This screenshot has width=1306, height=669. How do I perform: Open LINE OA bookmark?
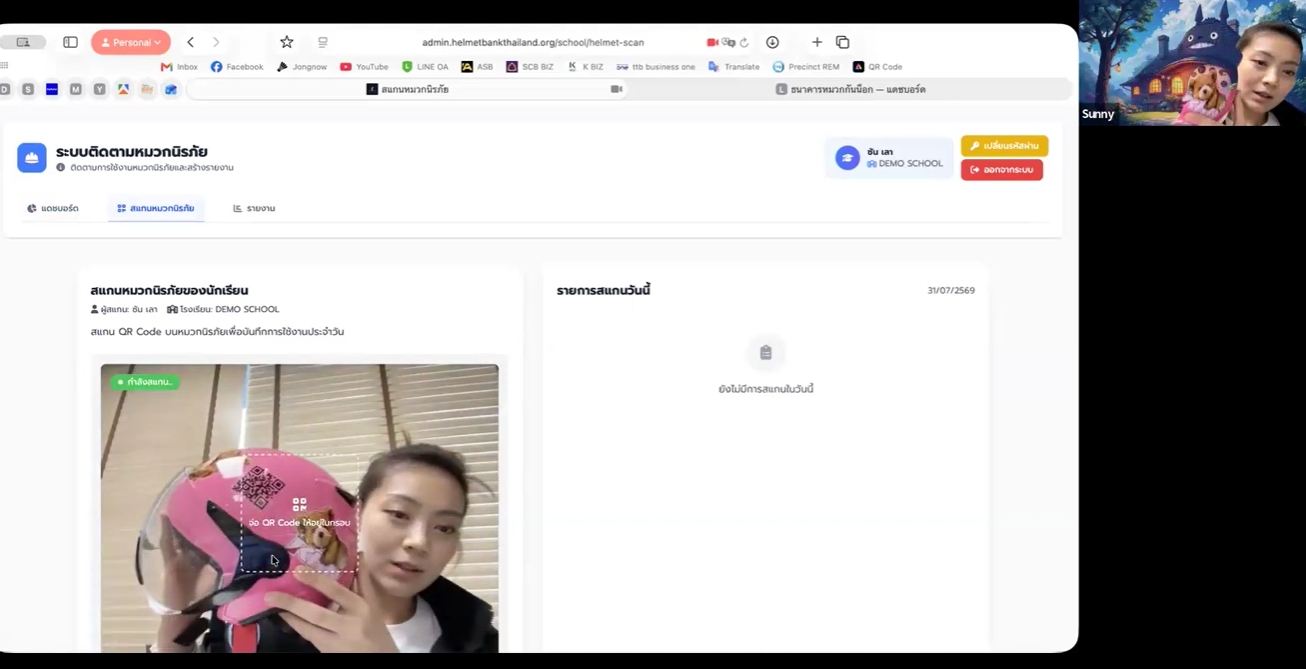tap(425, 67)
